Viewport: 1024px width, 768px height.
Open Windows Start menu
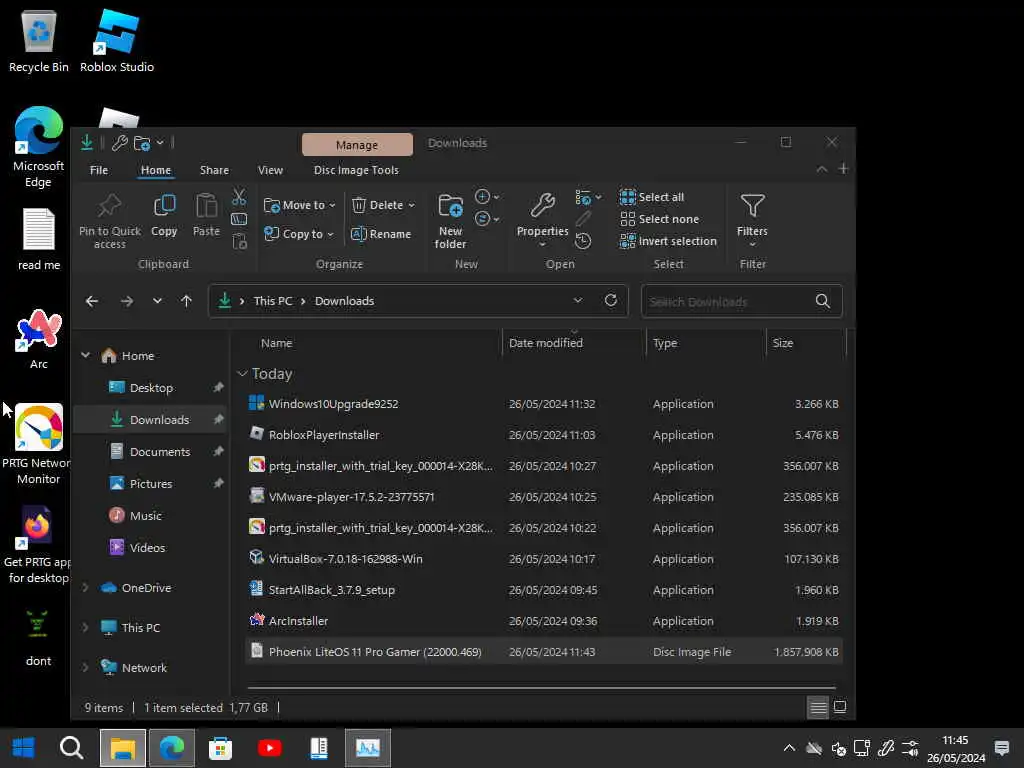[24, 748]
